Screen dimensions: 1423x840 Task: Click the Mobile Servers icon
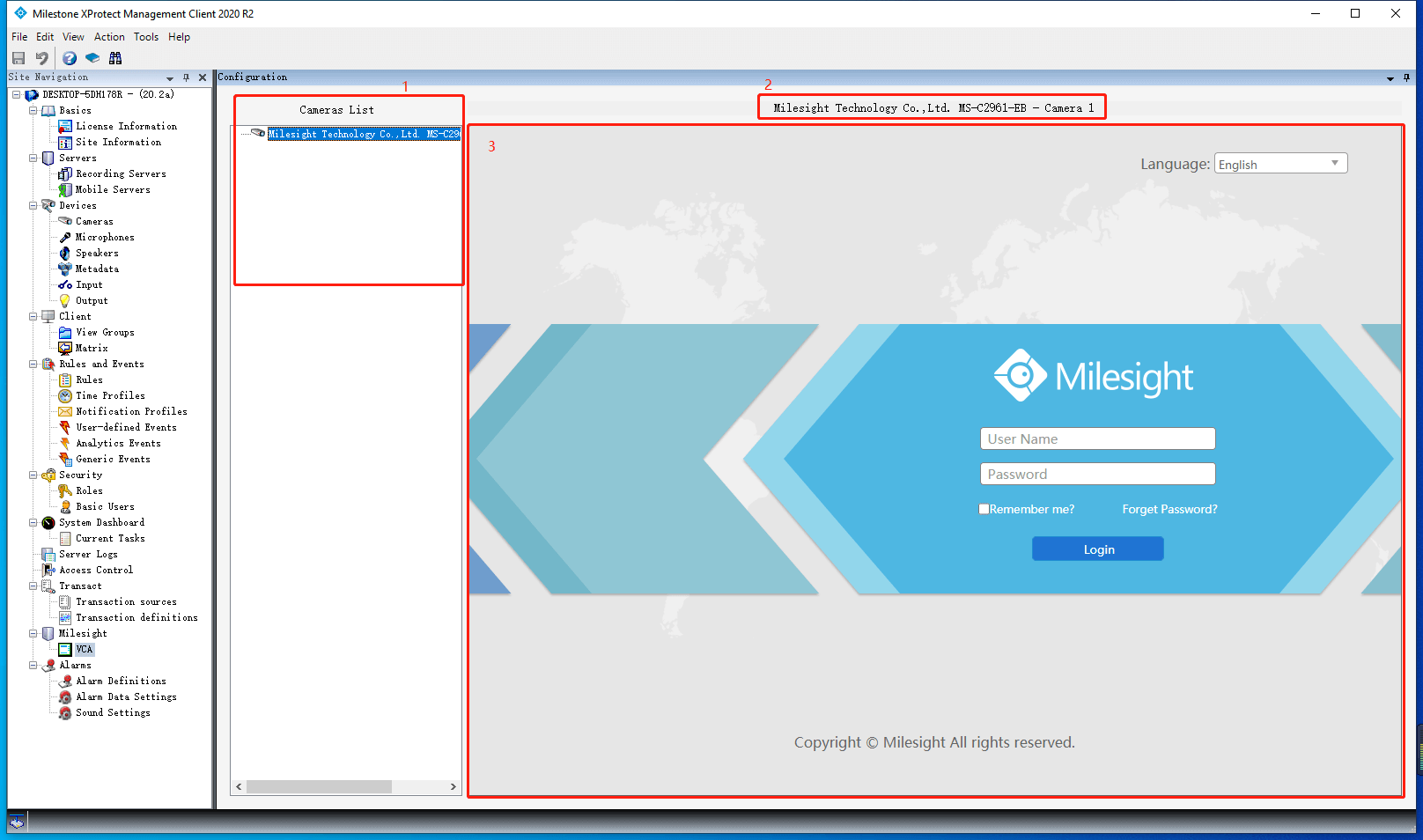(x=65, y=190)
